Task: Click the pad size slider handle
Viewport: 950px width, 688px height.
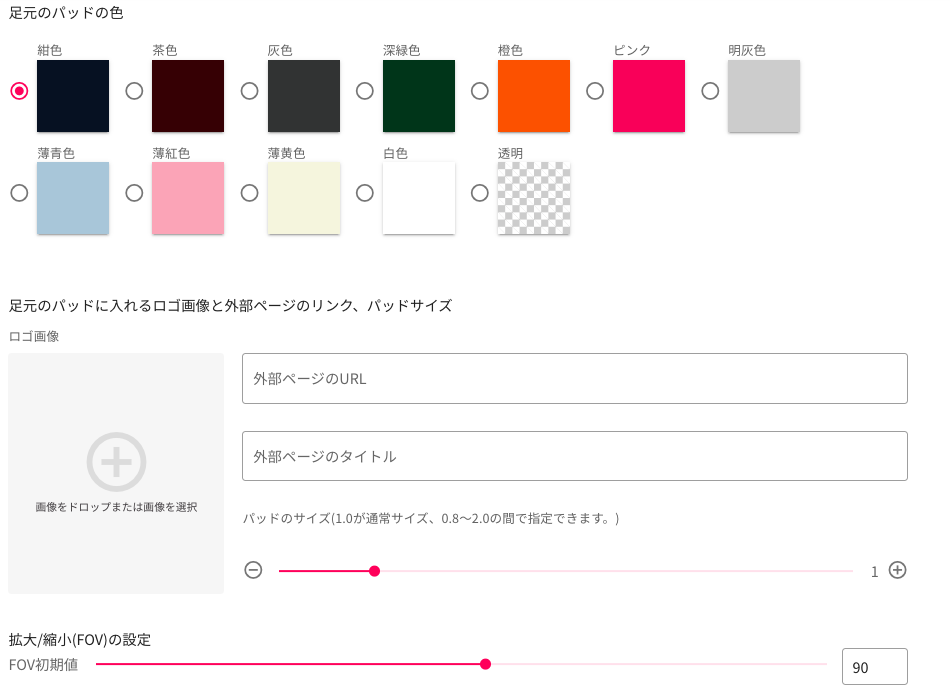Action: tap(374, 571)
